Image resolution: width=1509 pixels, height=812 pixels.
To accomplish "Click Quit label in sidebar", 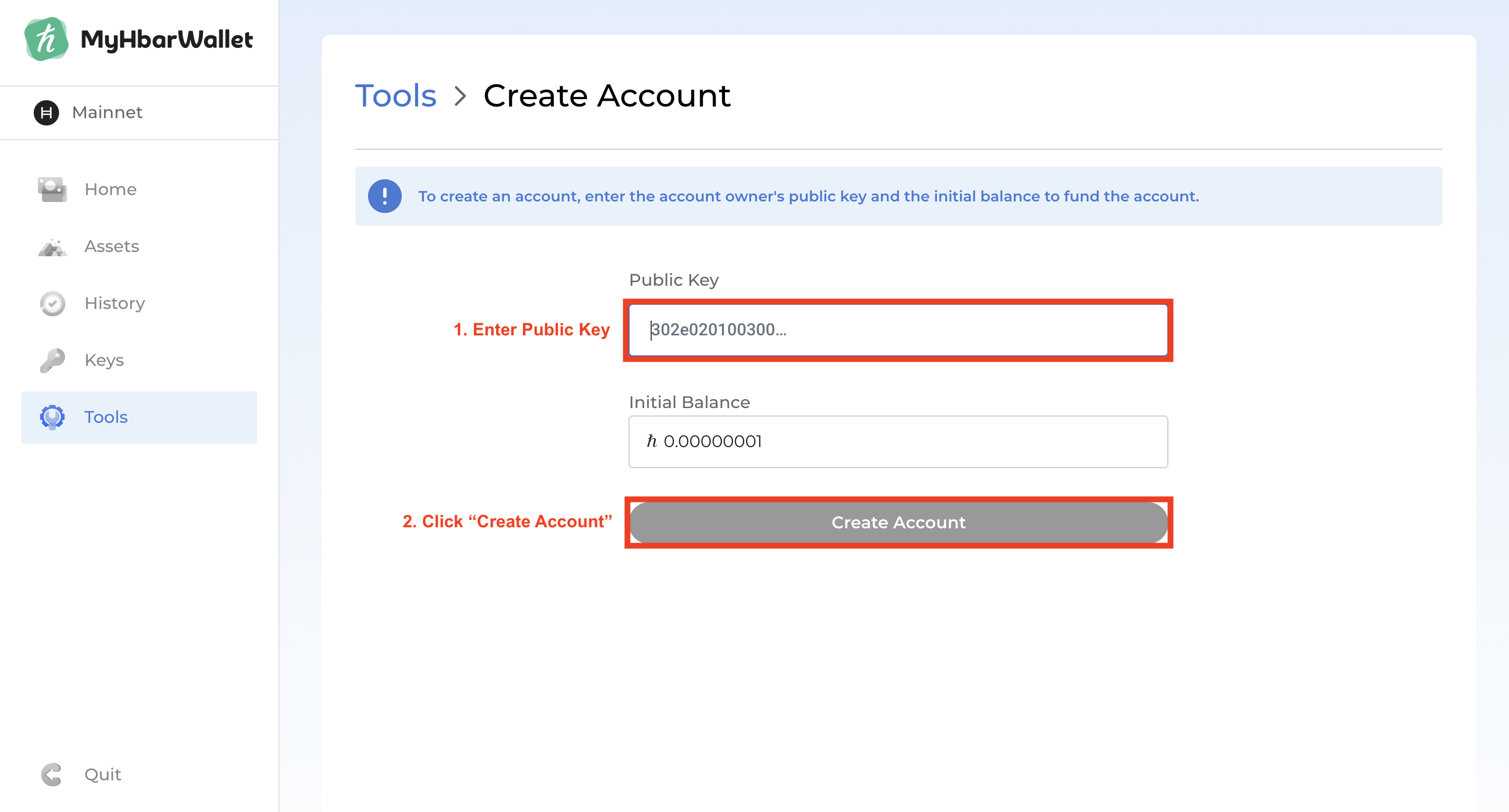I will coord(102,775).
